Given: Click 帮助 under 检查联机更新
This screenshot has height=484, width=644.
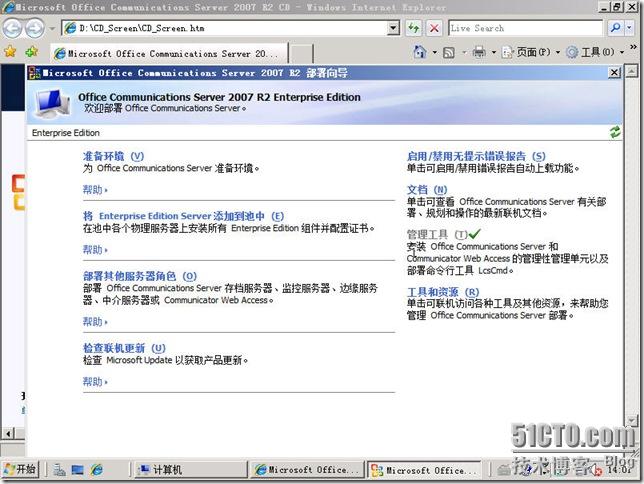Looking at the screenshot, I should (x=95, y=382).
